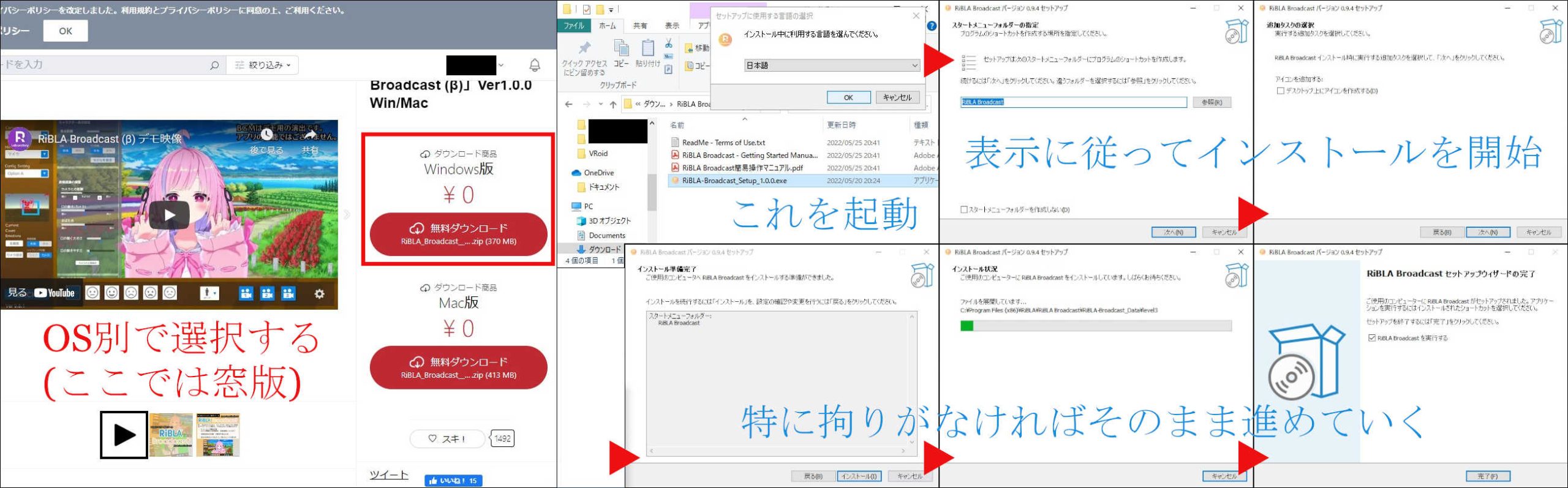Click the like count bubble showing 1492
The height and width of the screenshot is (488, 1568).
502,438
